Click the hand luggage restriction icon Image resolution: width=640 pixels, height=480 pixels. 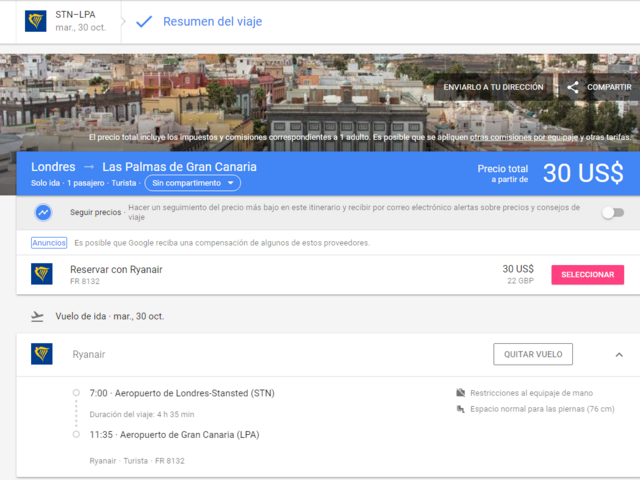[460, 393]
